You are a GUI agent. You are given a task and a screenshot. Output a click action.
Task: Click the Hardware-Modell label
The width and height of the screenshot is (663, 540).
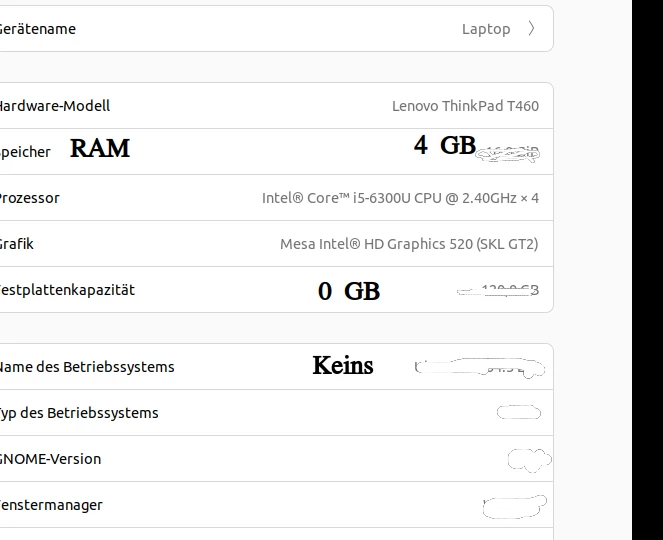(55, 106)
